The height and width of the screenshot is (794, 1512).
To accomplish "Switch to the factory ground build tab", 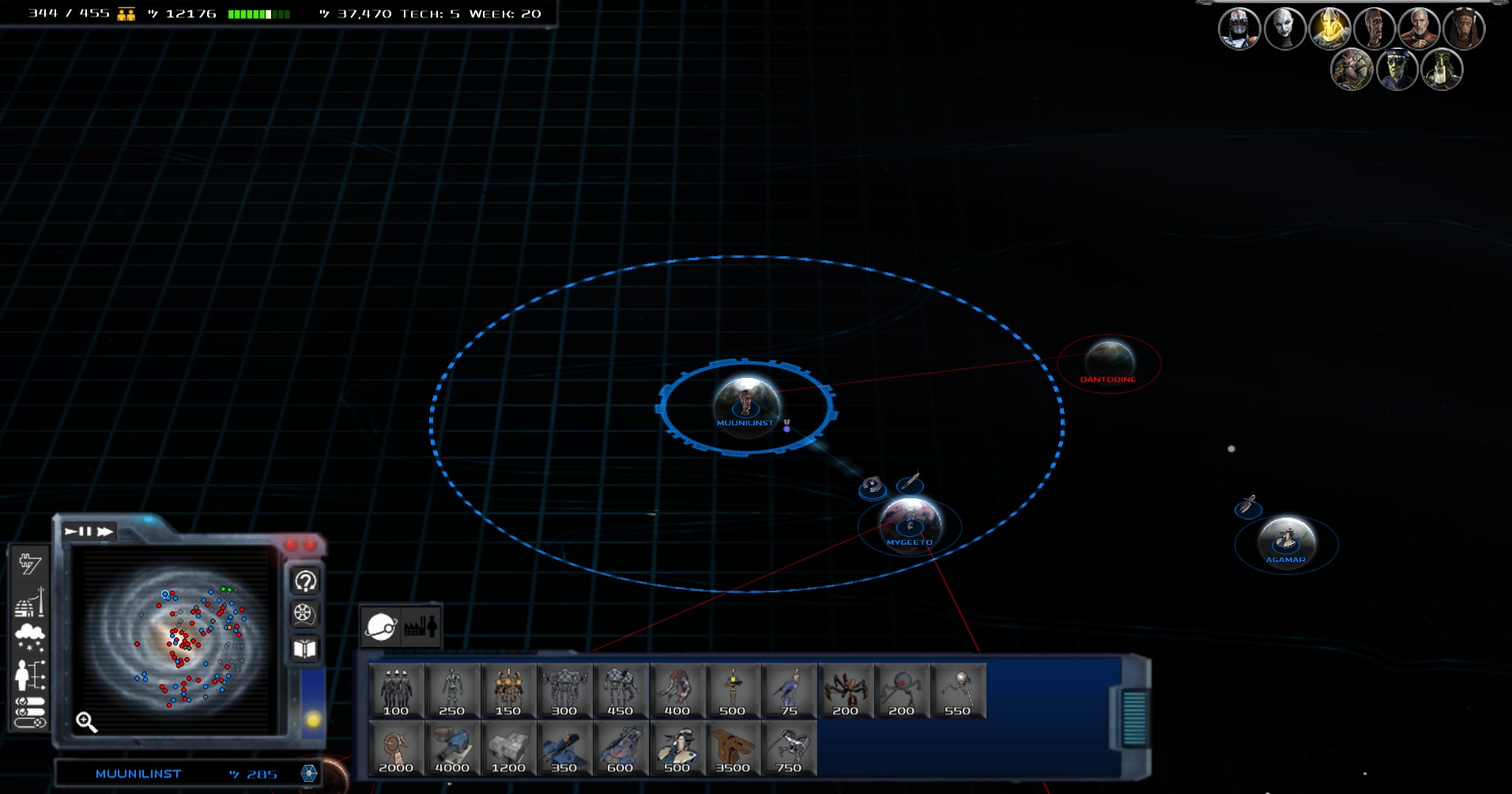I will pos(420,627).
